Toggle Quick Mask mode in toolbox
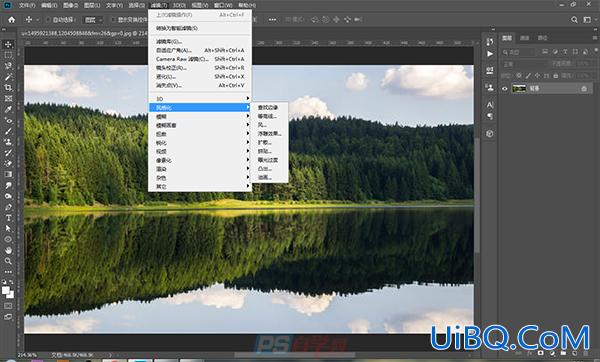 click(8, 306)
